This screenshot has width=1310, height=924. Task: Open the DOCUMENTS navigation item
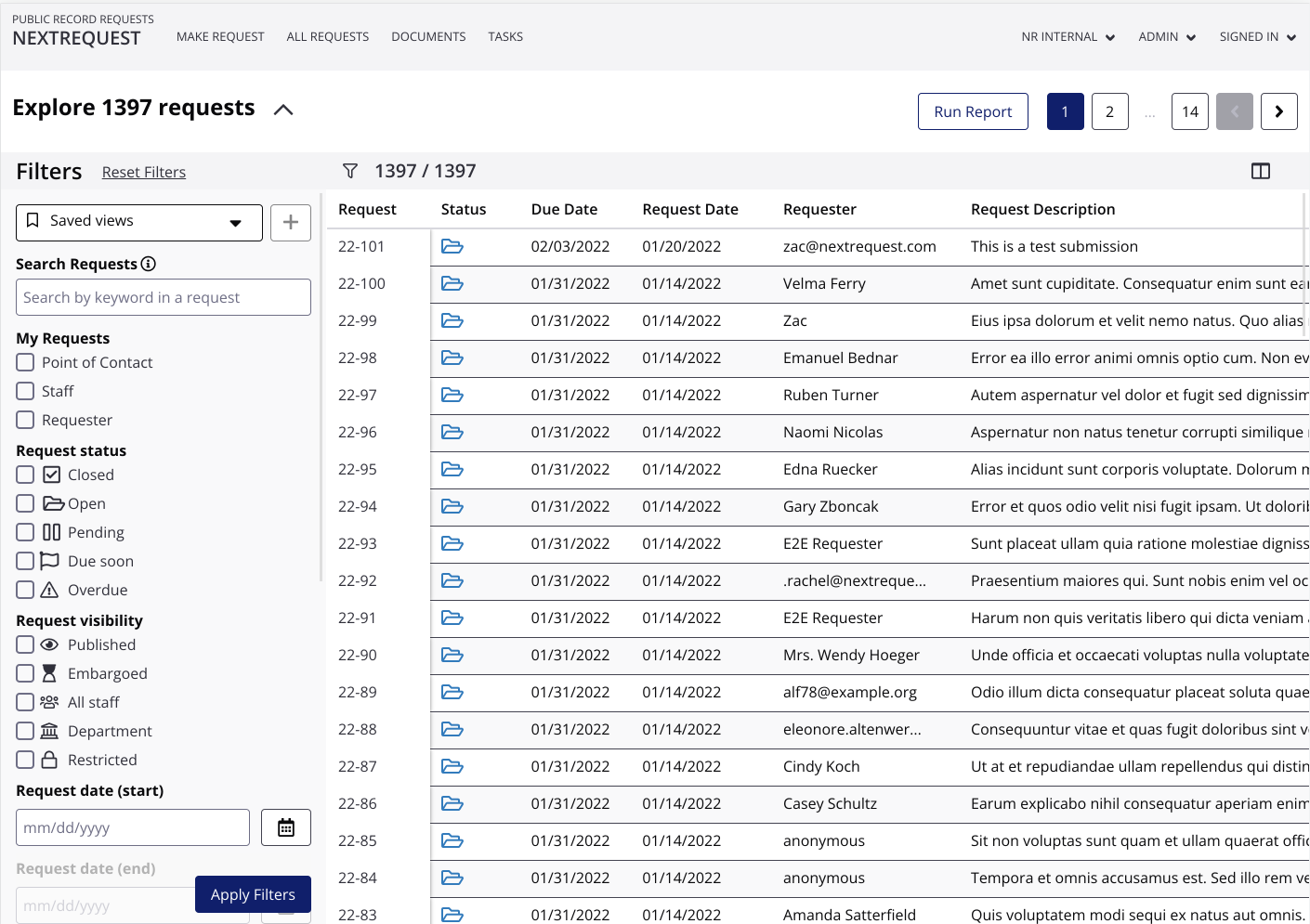tap(428, 36)
